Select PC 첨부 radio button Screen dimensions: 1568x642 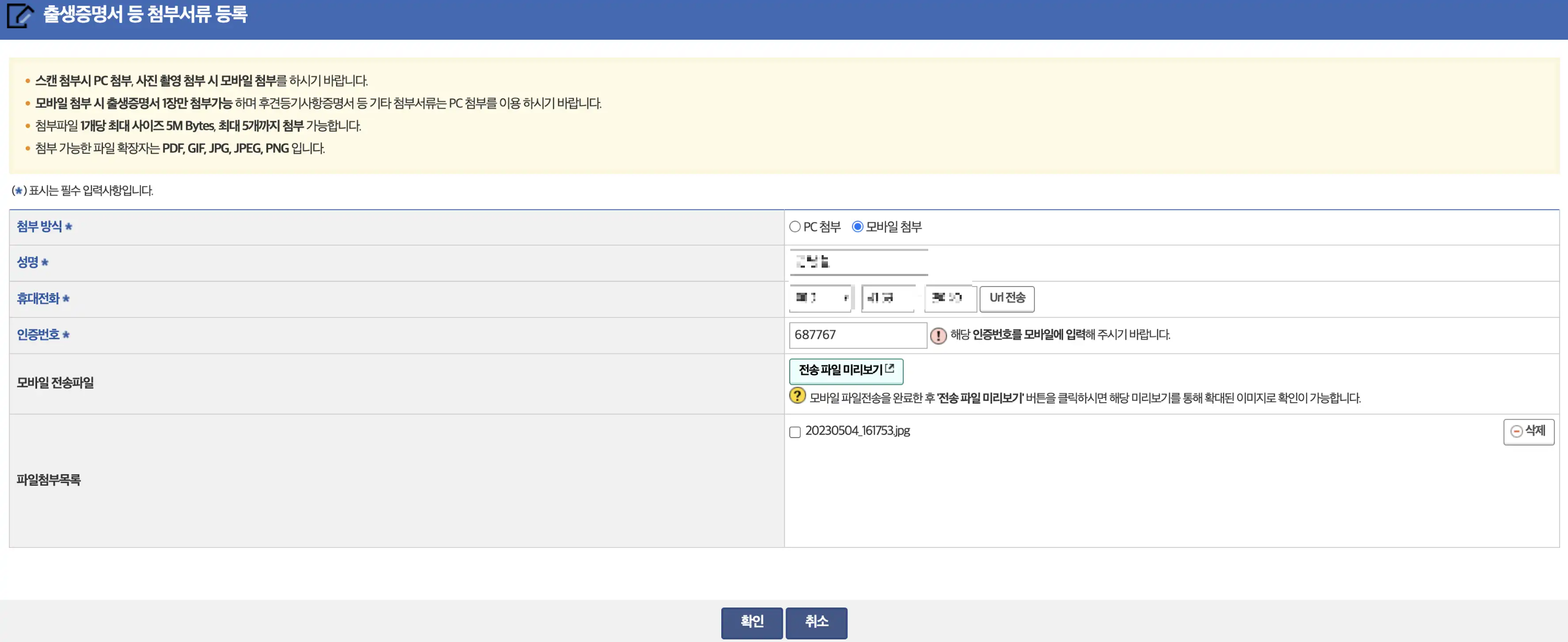point(796,227)
